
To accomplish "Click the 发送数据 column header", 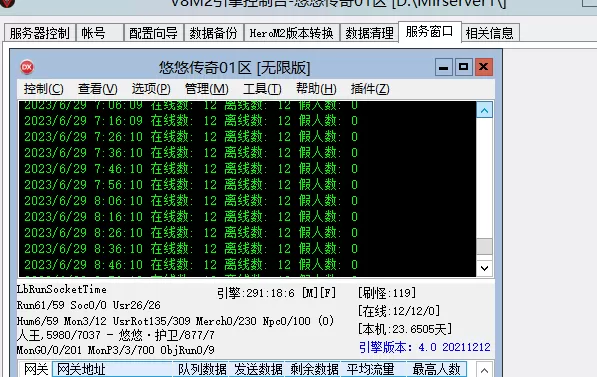I will click(x=257, y=369).
